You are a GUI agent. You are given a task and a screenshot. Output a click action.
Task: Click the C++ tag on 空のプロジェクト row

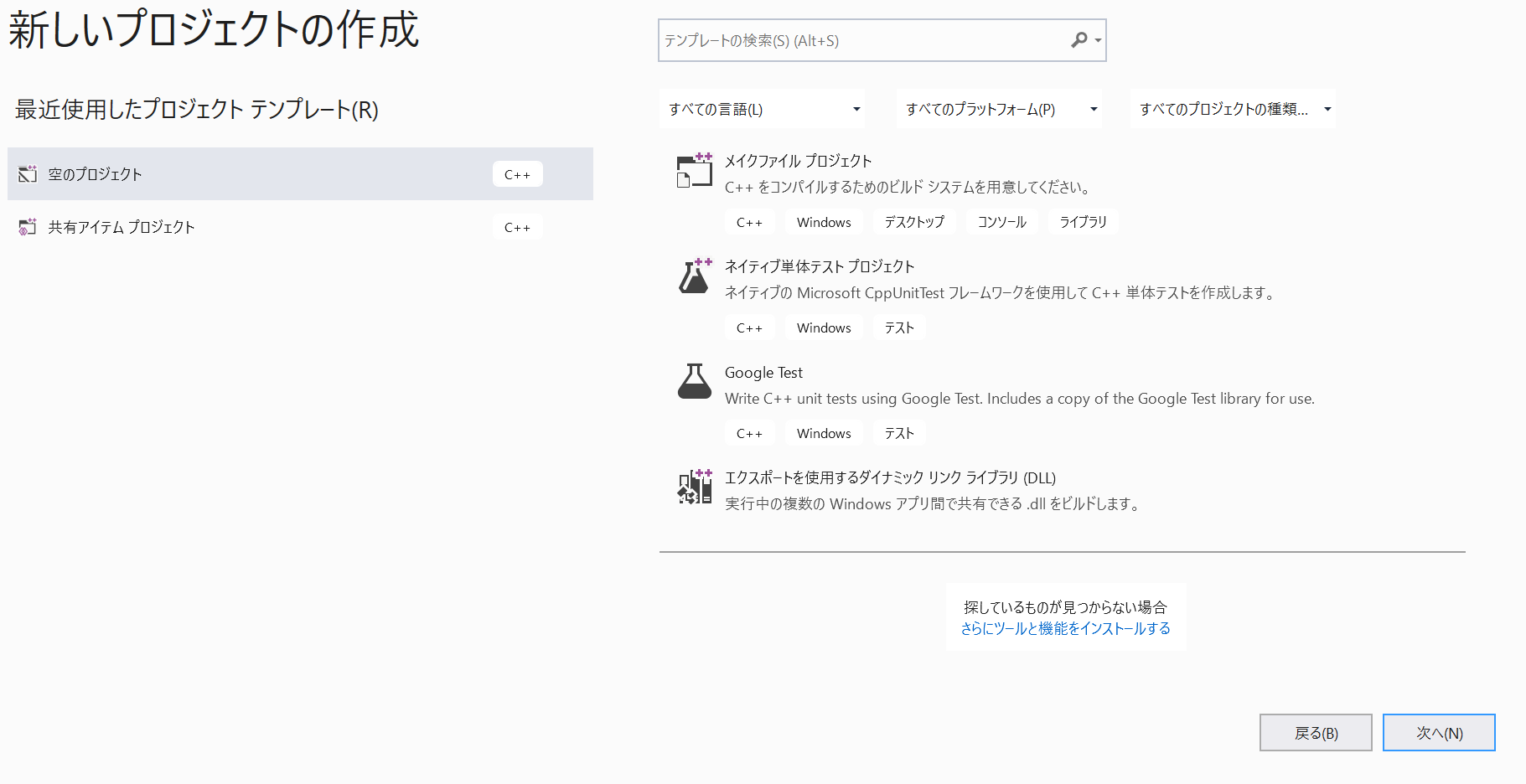(x=517, y=174)
